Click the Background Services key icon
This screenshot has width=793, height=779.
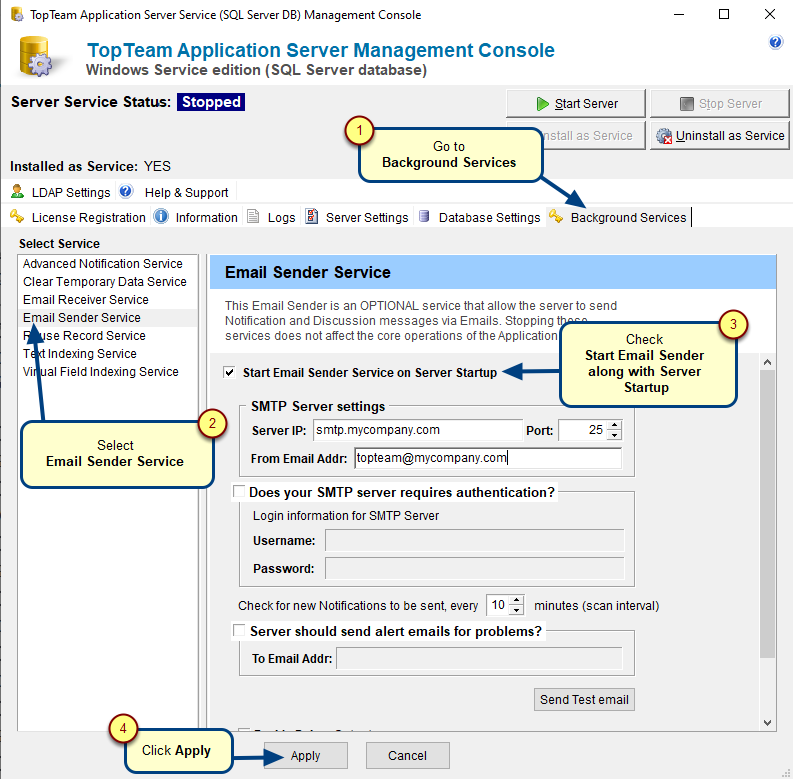556,216
